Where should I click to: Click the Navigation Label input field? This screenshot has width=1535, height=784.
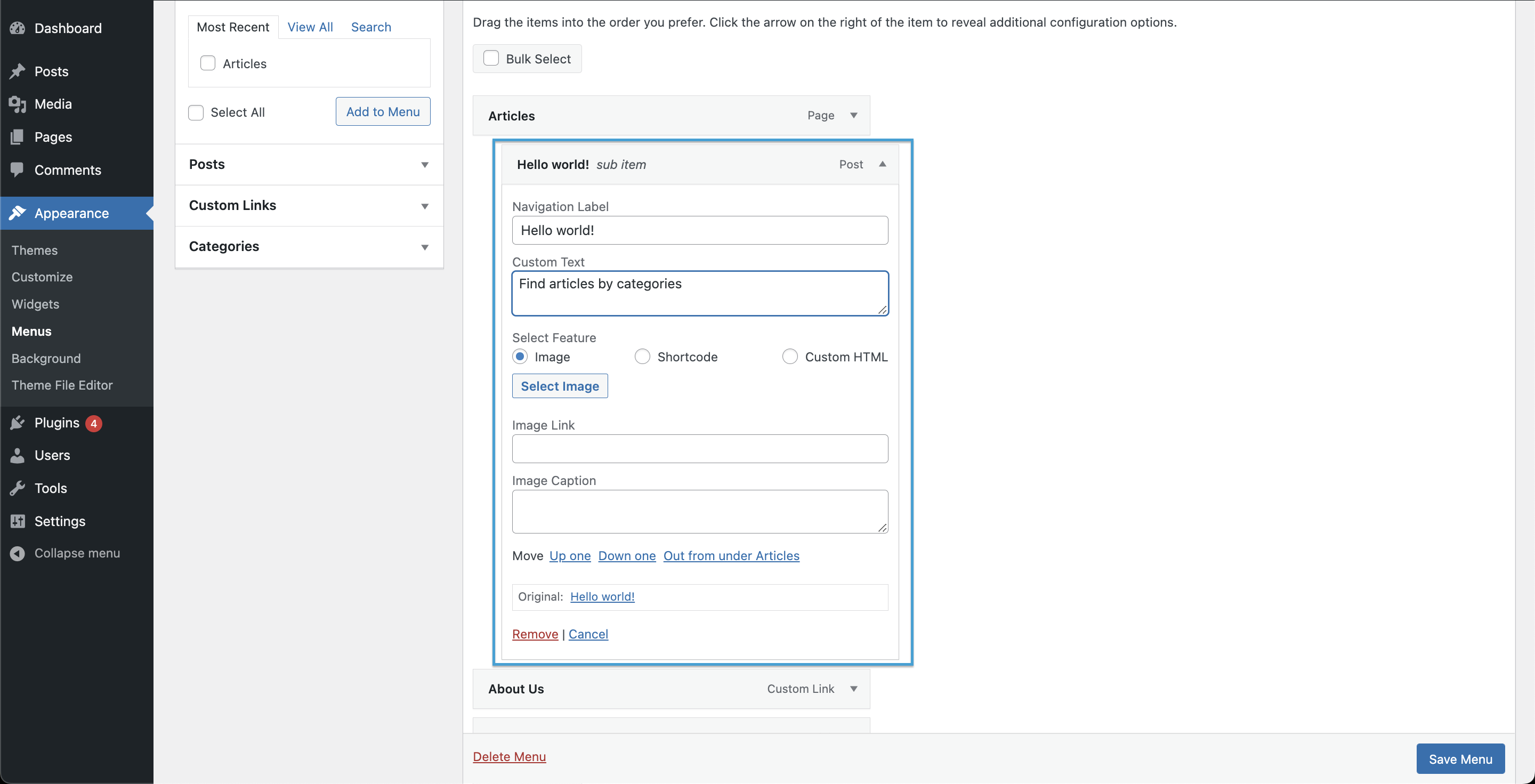[x=700, y=230]
